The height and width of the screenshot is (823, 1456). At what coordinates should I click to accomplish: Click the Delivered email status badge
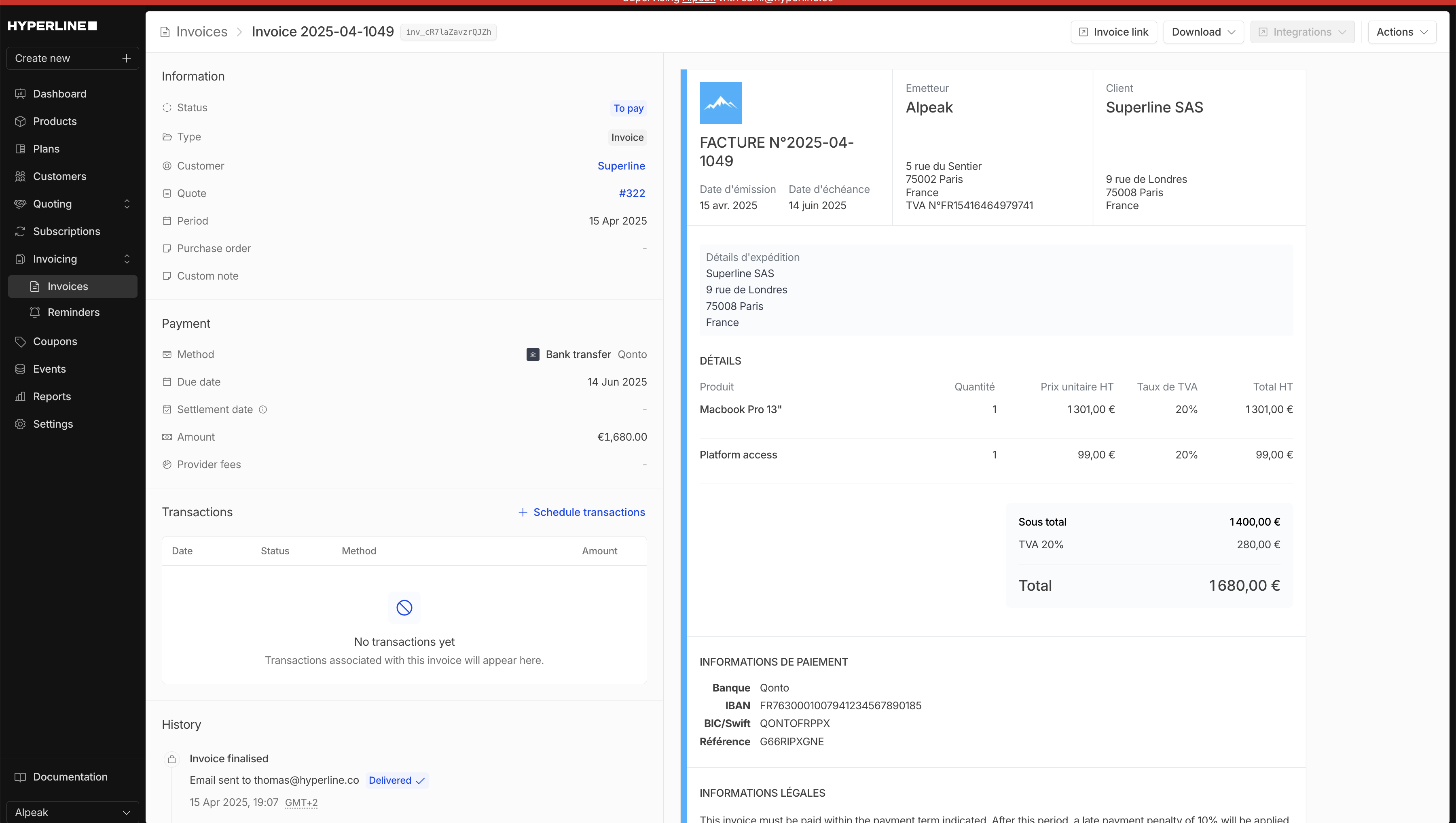pyautogui.click(x=397, y=781)
